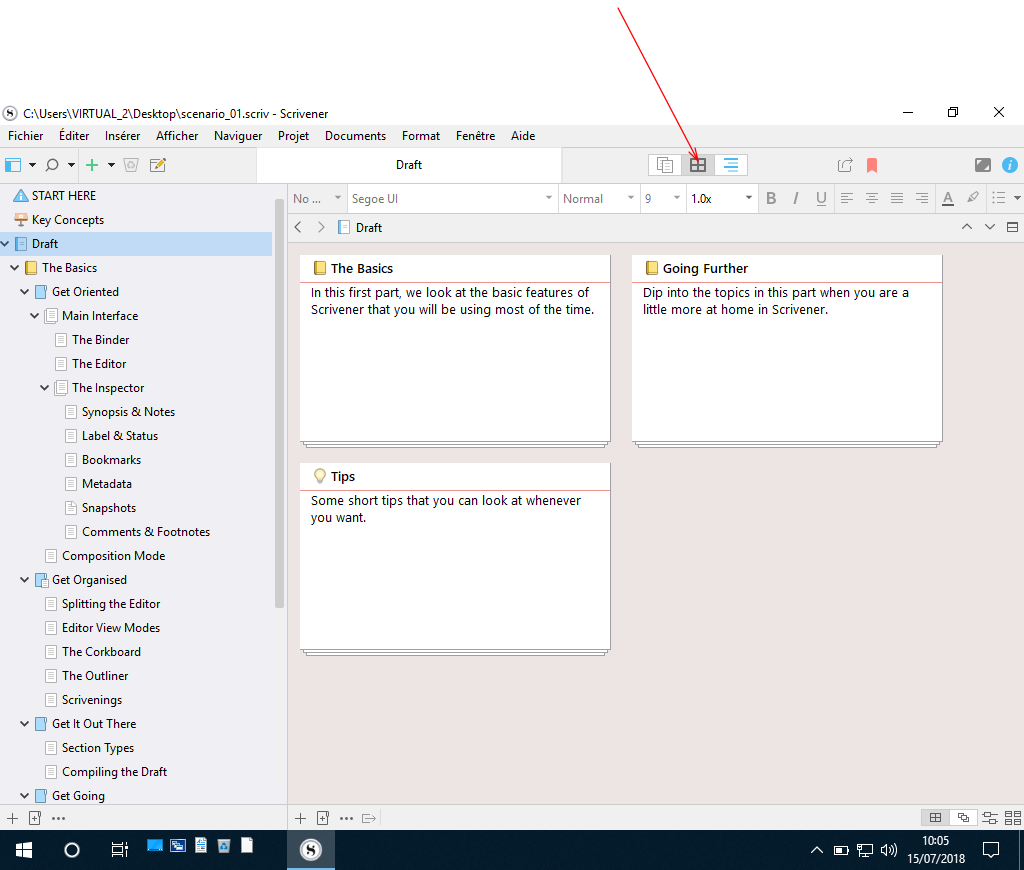This screenshot has width=1024, height=870.
Task: Collapse Get Organised group
Action: tap(24, 580)
